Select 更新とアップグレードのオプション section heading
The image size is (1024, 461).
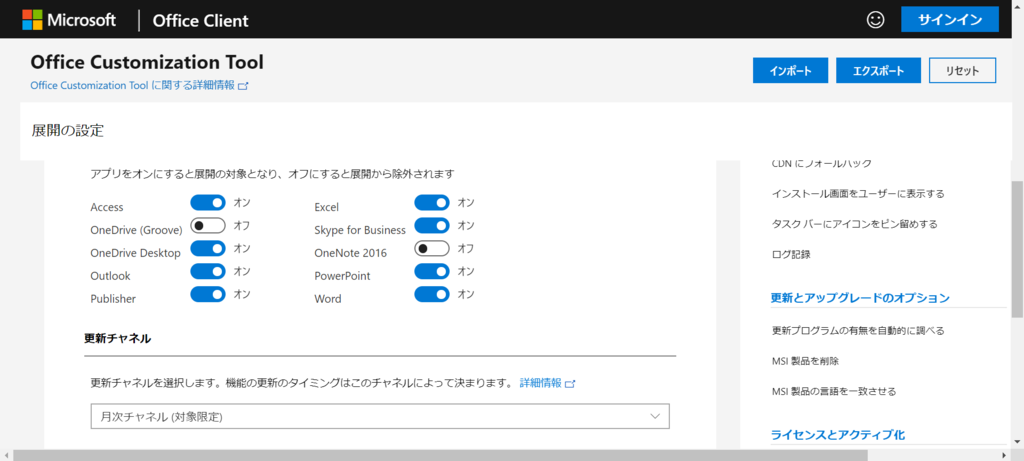point(860,298)
